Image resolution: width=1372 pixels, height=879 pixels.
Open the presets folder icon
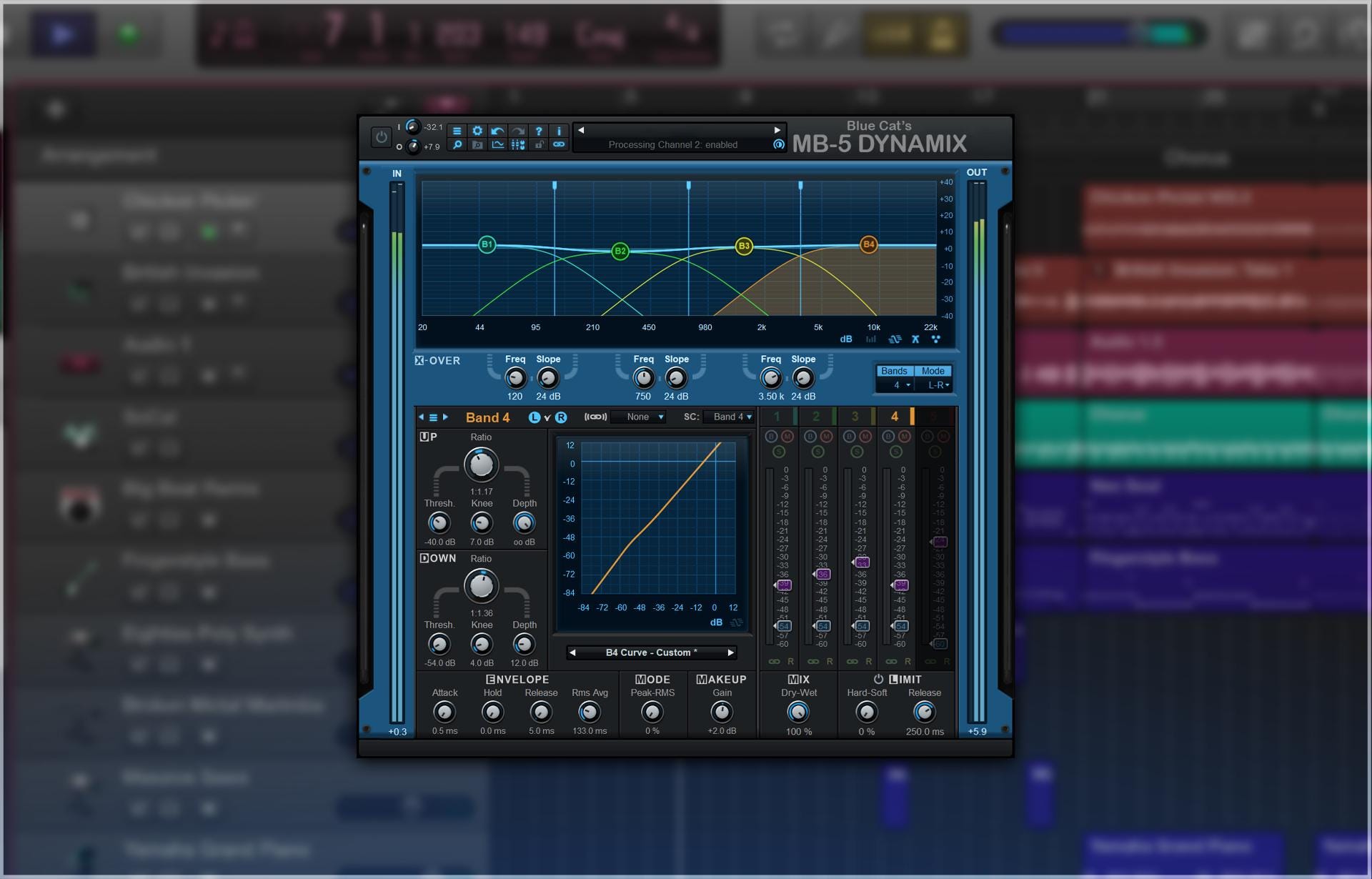tap(477, 144)
